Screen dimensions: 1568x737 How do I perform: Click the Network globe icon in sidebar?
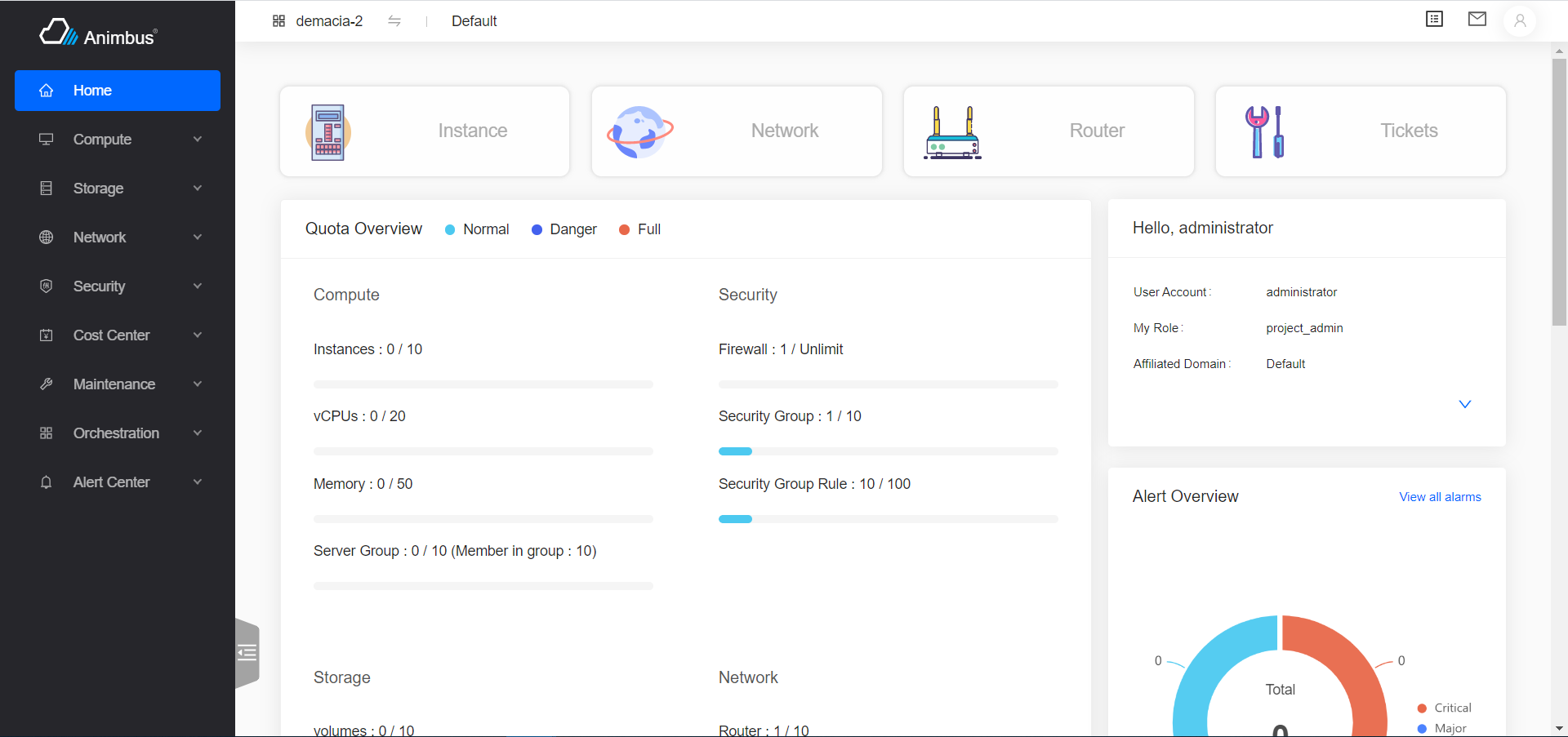pyautogui.click(x=47, y=238)
